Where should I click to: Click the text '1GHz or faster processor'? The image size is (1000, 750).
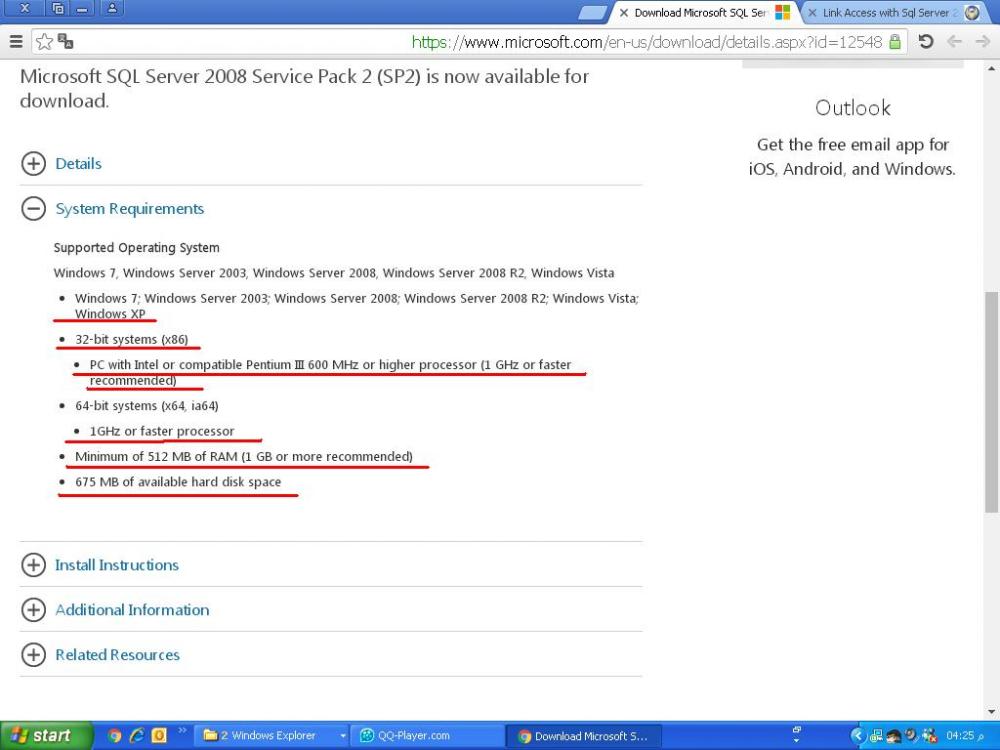coord(162,432)
